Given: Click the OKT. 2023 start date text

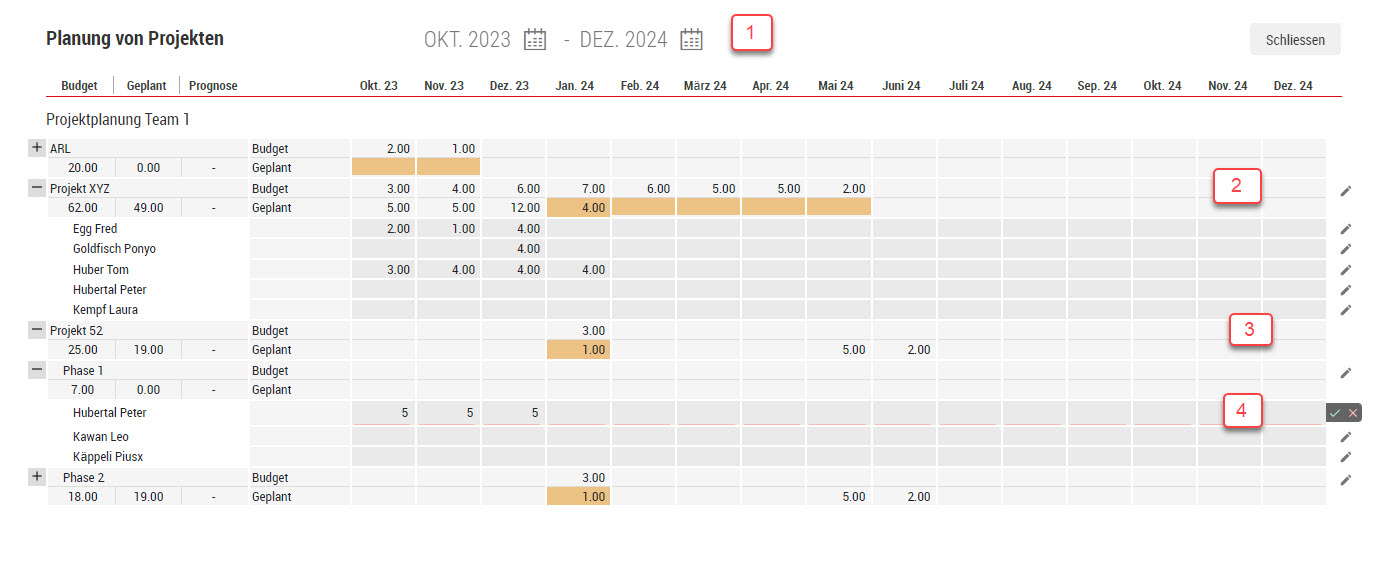Looking at the screenshot, I should [x=467, y=40].
